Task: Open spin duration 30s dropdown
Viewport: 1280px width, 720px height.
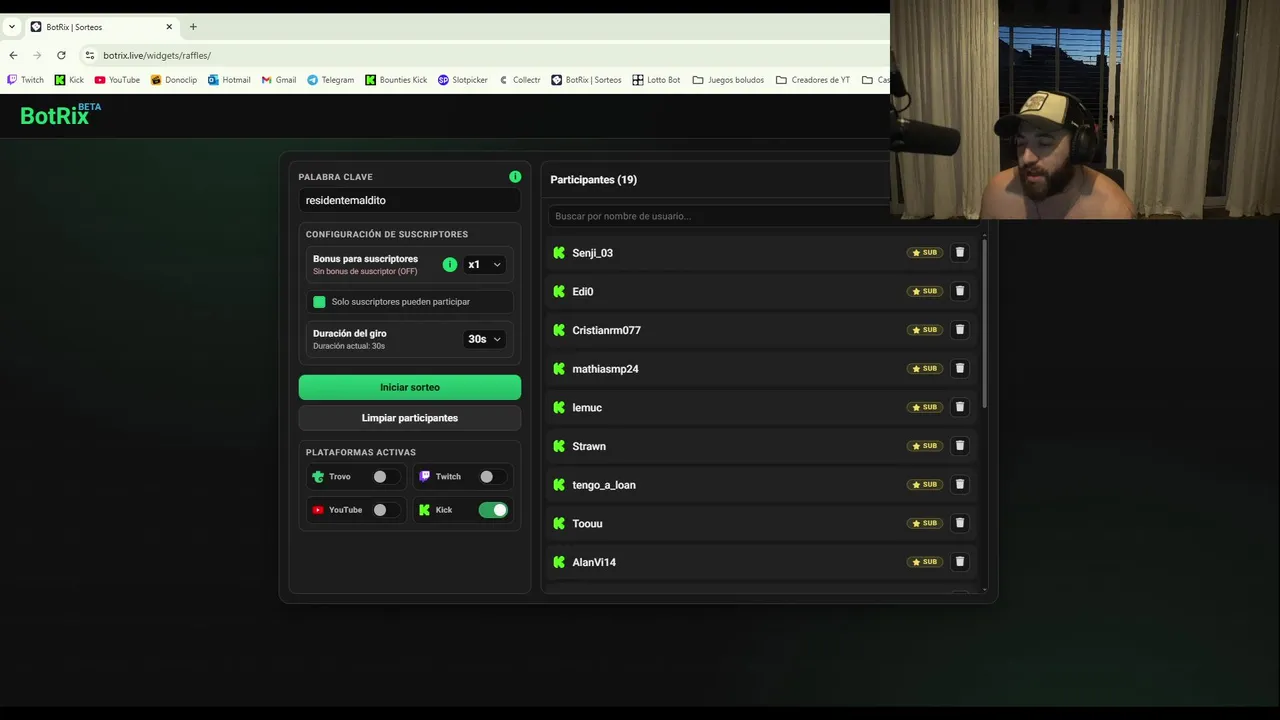Action: click(484, 339)
